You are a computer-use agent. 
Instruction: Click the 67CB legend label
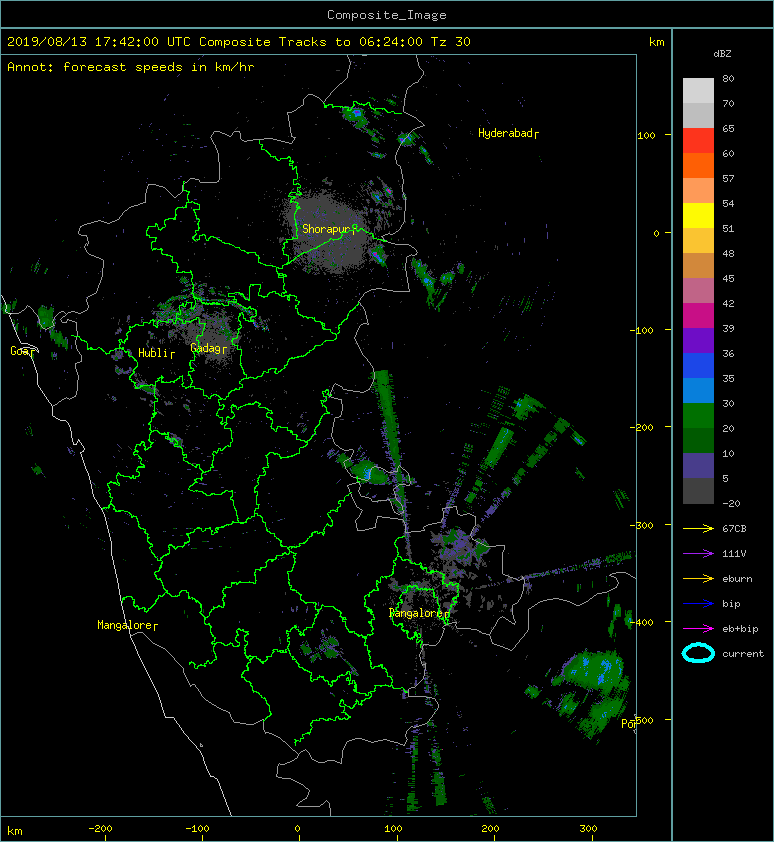(734, 529)
